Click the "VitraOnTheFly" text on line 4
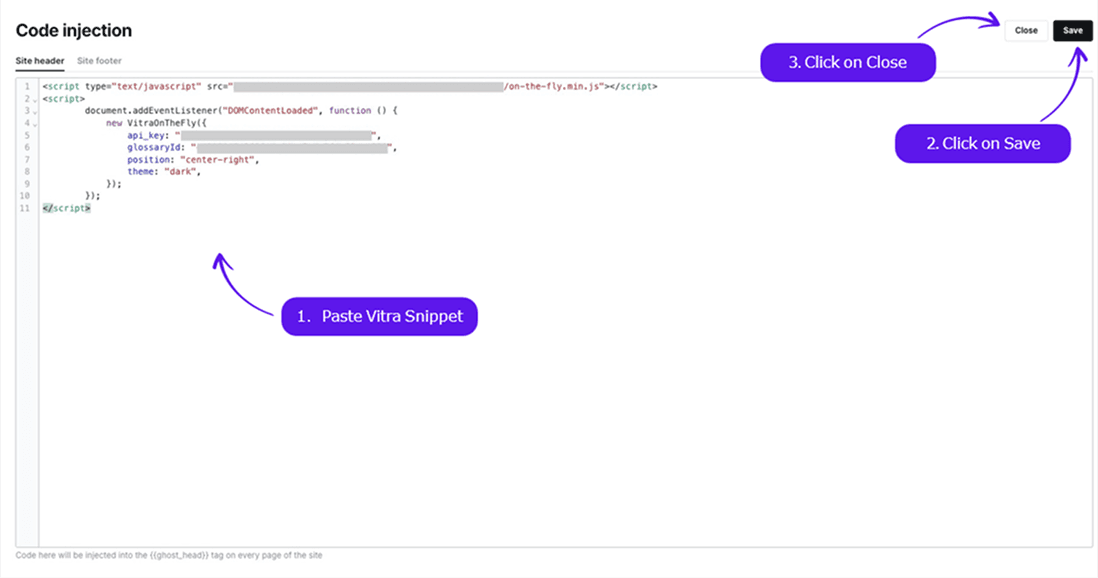 point(162,123)
